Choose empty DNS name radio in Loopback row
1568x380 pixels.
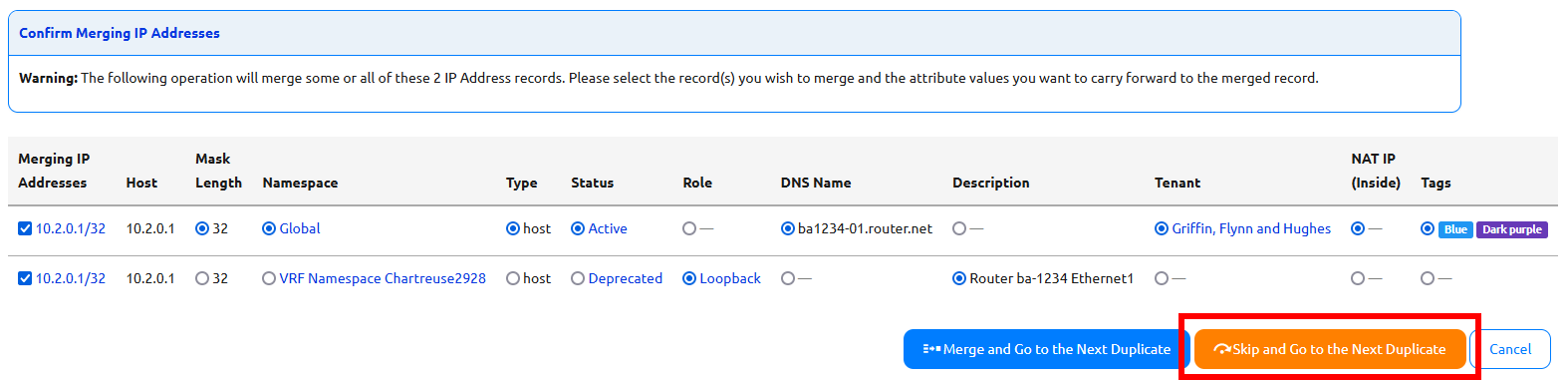point(788,278)
